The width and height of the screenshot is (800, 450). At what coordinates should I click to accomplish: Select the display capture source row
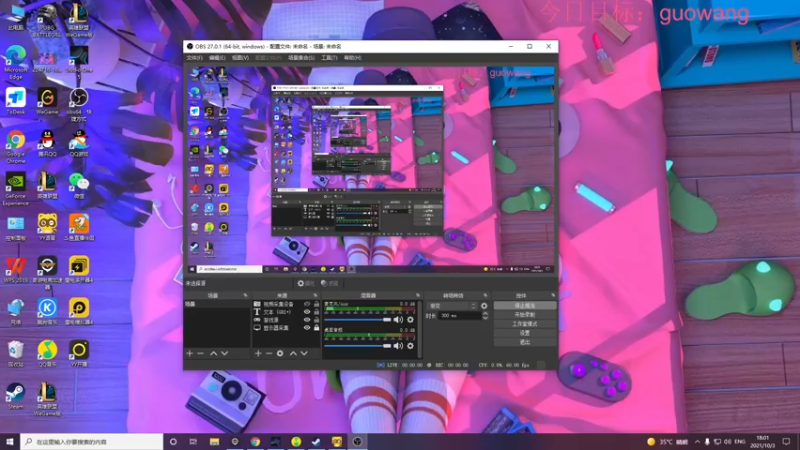pyautogui.click(x=286, y=328)
